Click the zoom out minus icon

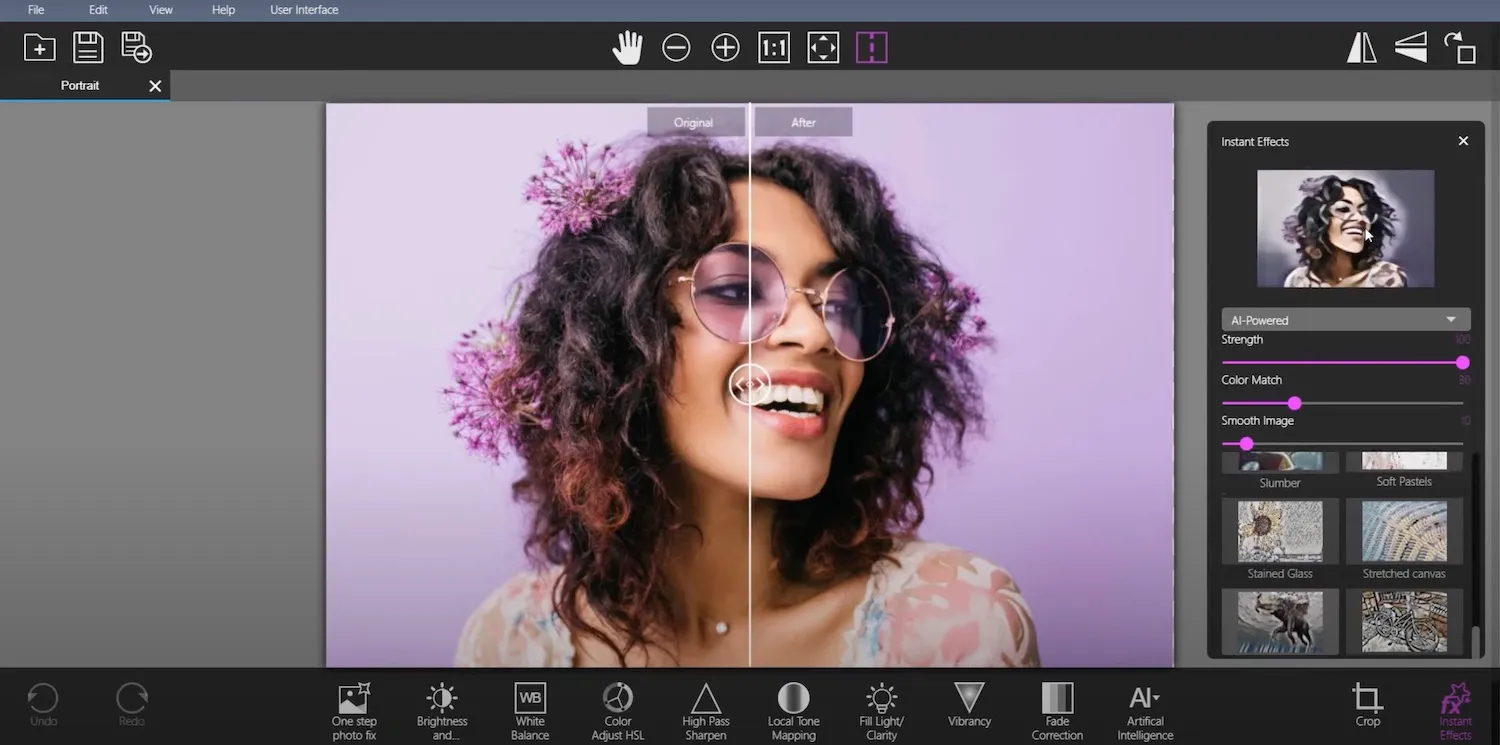676,48
